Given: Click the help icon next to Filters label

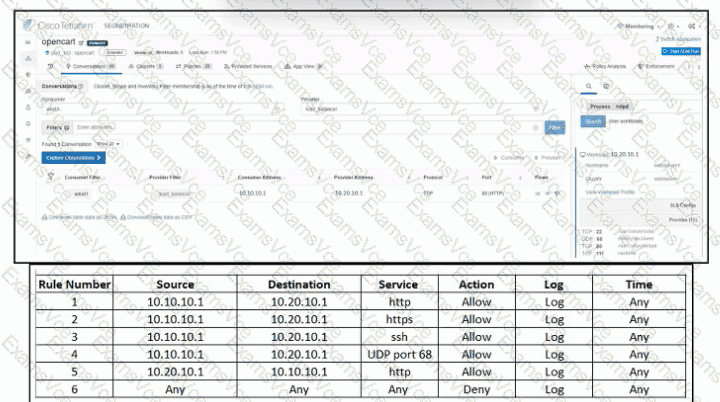Looking at the screenshot, I should pos(67,128).
